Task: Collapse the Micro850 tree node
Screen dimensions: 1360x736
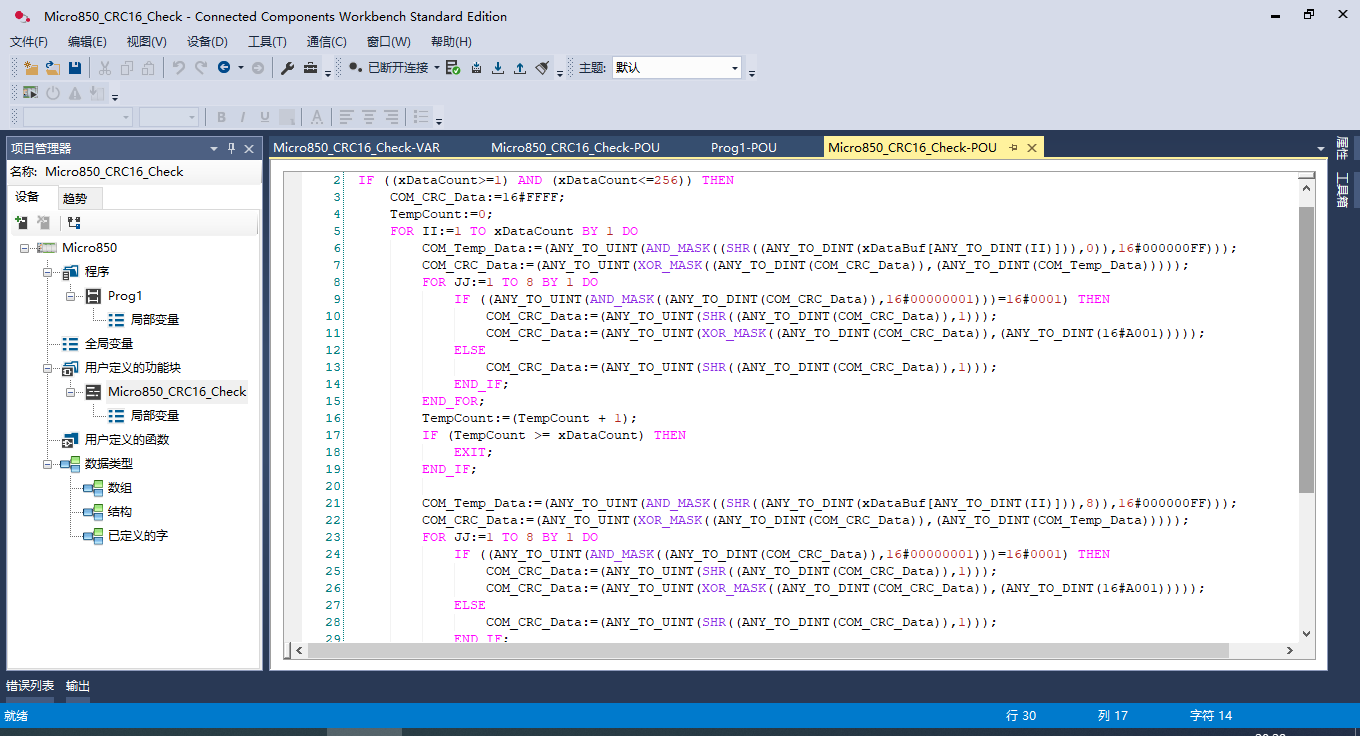Action: tap(25, 248)
